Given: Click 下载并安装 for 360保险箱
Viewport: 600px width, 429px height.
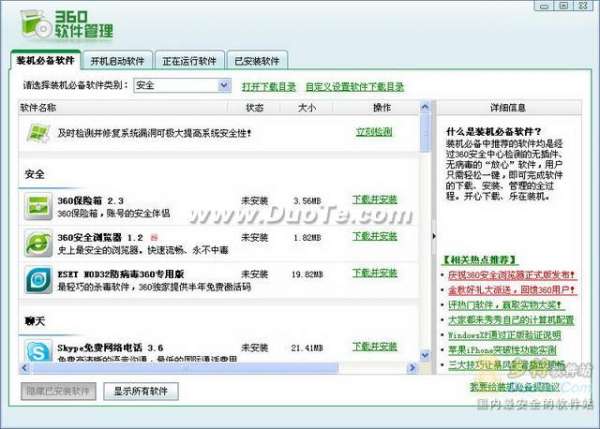Looking at the screenshot, I should 375,200.
